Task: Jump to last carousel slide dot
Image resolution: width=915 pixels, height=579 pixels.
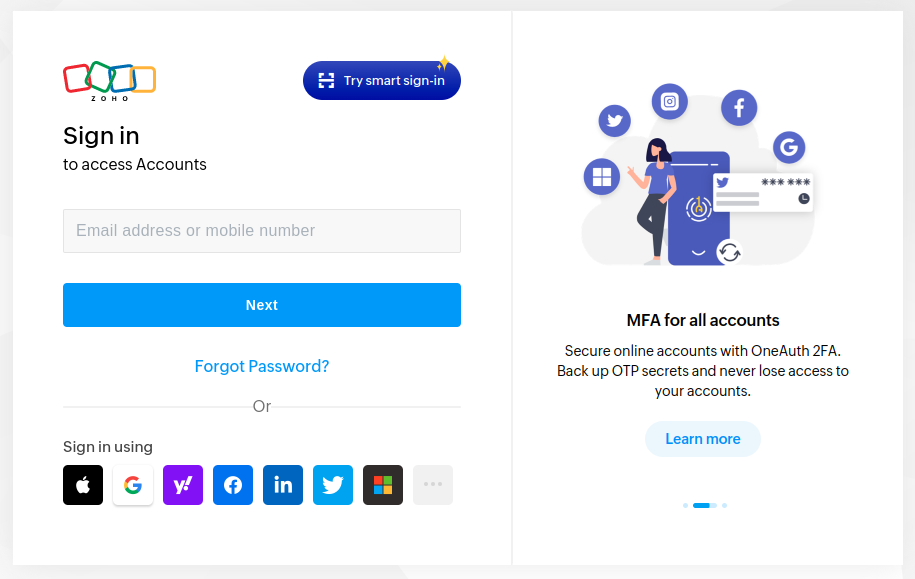Action: point(724,505)
